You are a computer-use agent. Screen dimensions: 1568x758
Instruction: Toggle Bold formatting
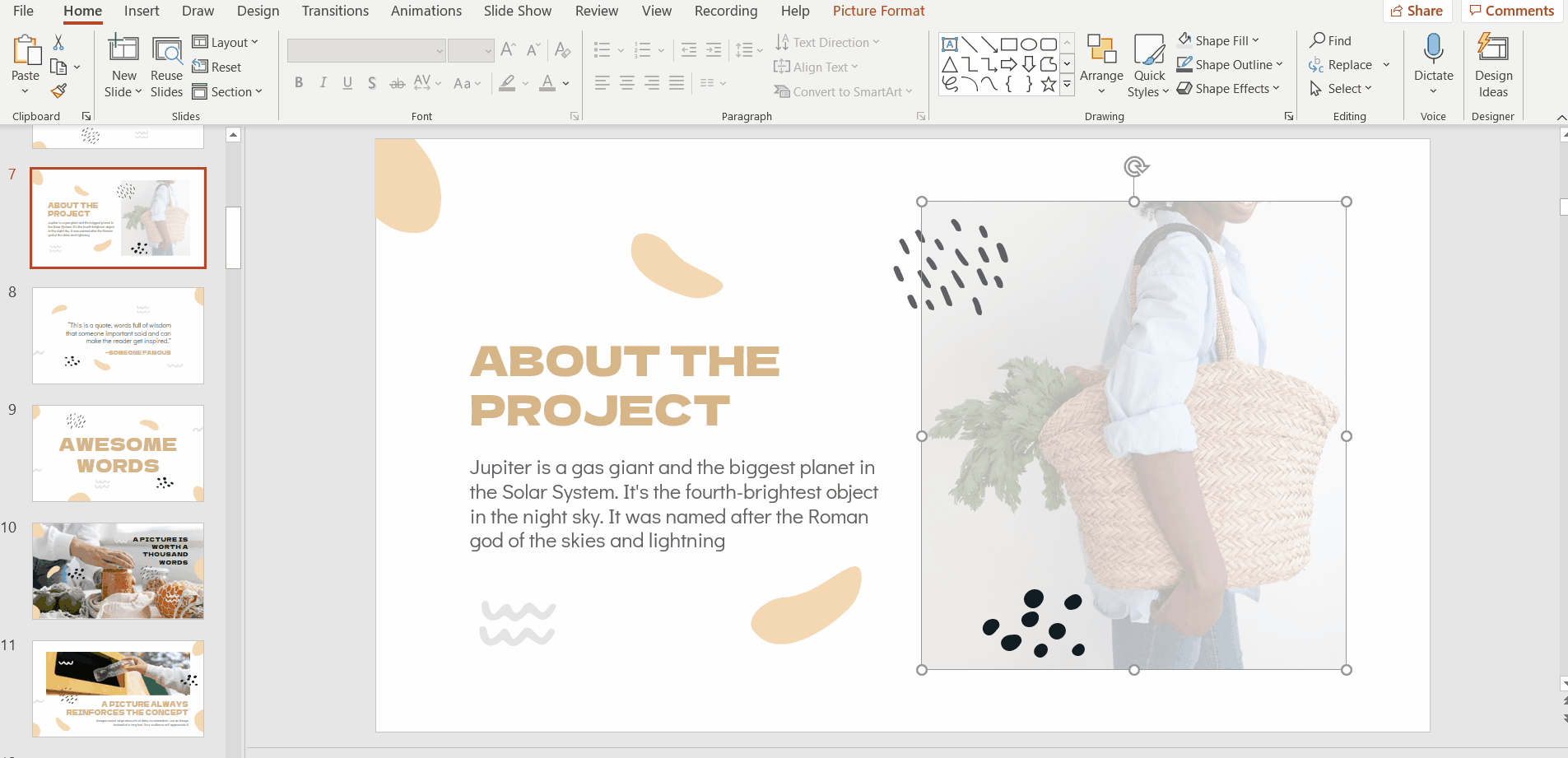point(299,83)
